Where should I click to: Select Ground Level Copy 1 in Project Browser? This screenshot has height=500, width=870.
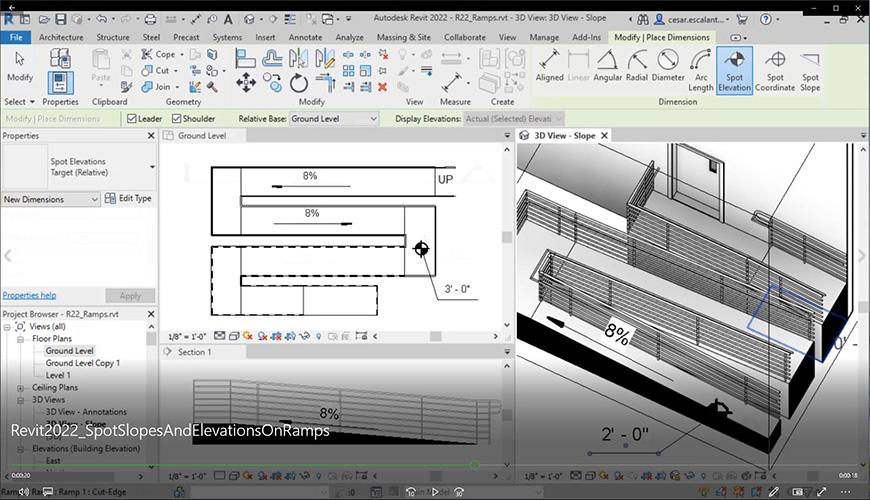pos(83,363)
